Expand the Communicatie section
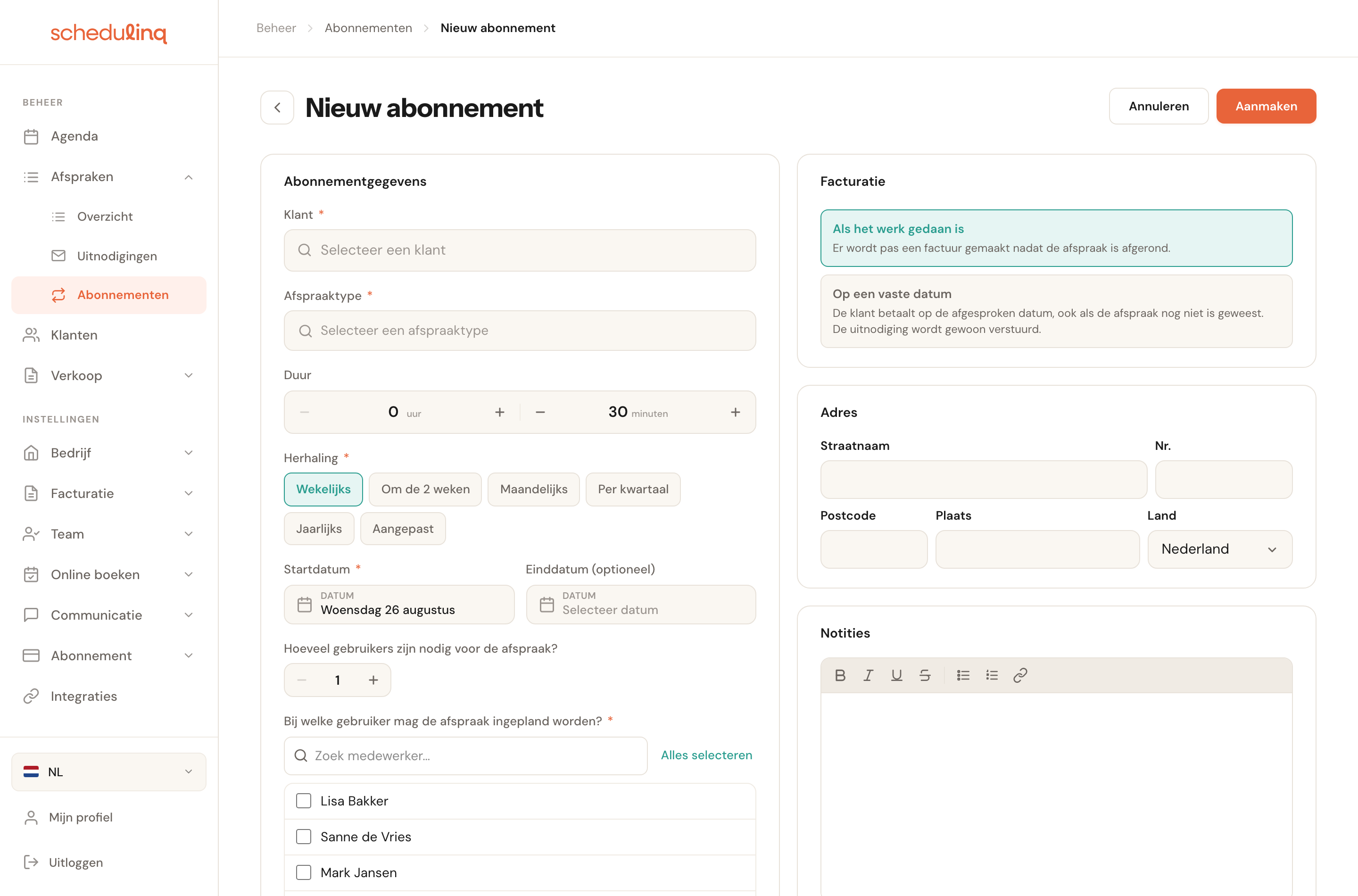The image size is (1358, 896). [x=189, y=615]
